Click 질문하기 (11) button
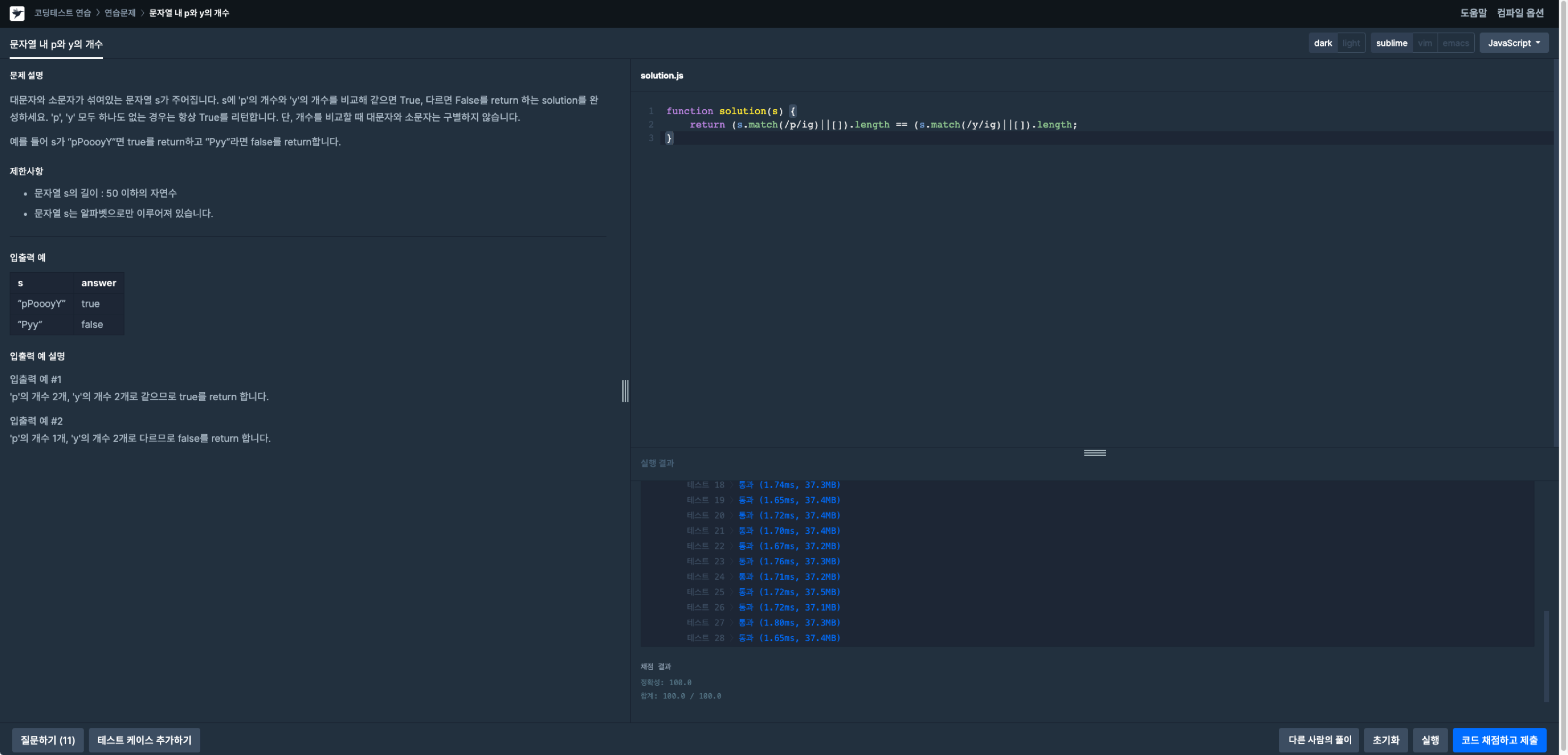Image resolution: width=1568 pixels, height=755 pixels. [x=47, y=740]
